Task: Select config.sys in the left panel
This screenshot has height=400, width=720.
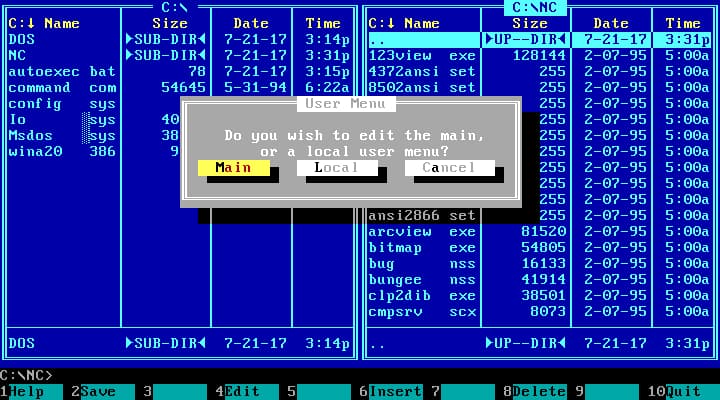Action: 63,104
